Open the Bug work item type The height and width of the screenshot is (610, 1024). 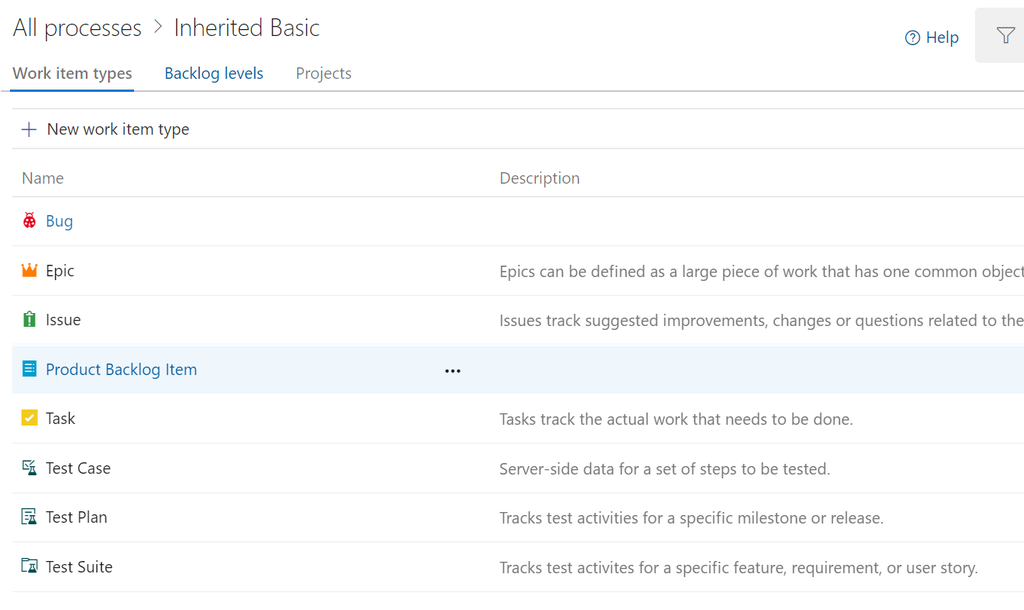pyautogui.click(x=59, y=221)
